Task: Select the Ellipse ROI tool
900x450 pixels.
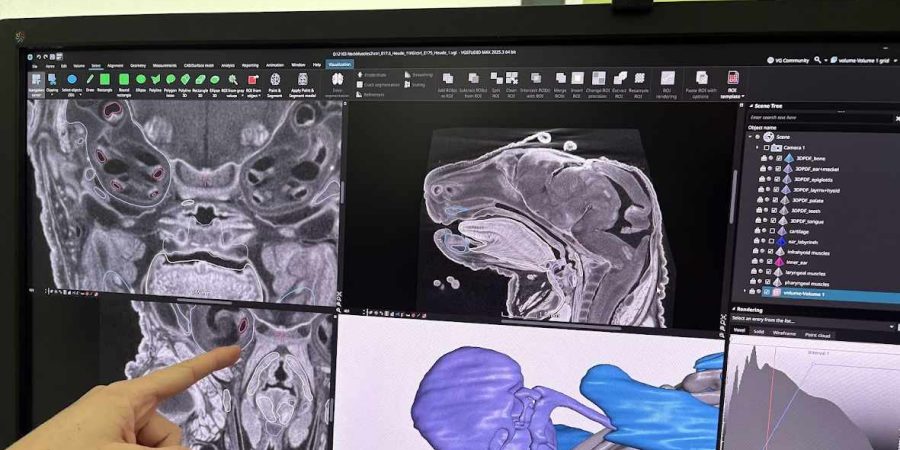Action: pyautogui.click(x=140, y=82)
